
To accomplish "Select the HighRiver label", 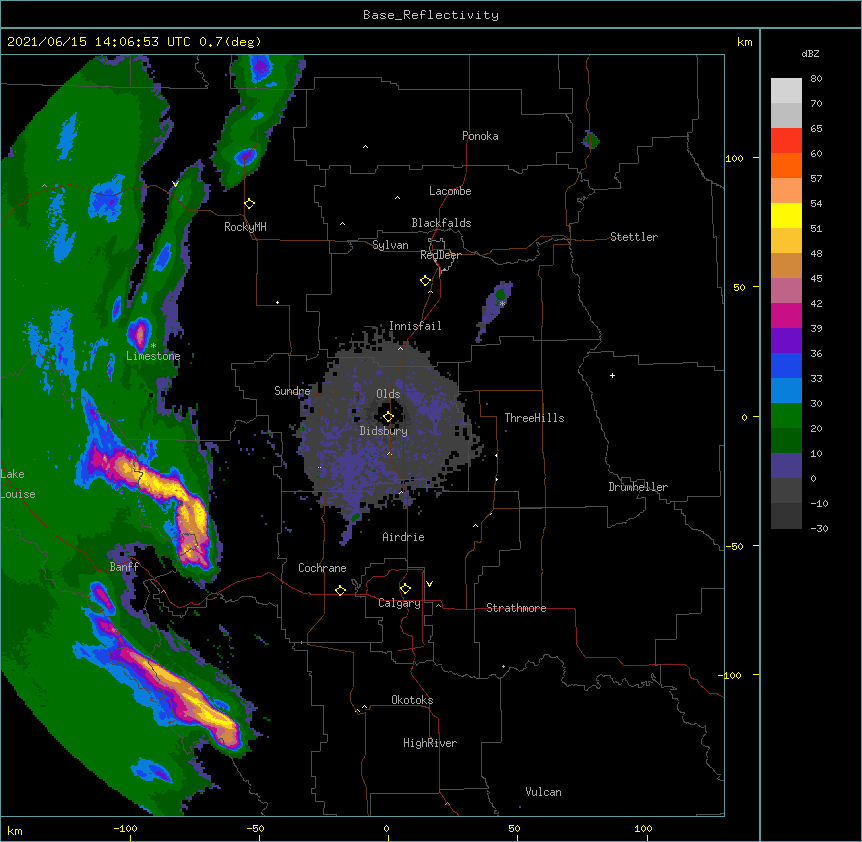I will tap(430, 743).
